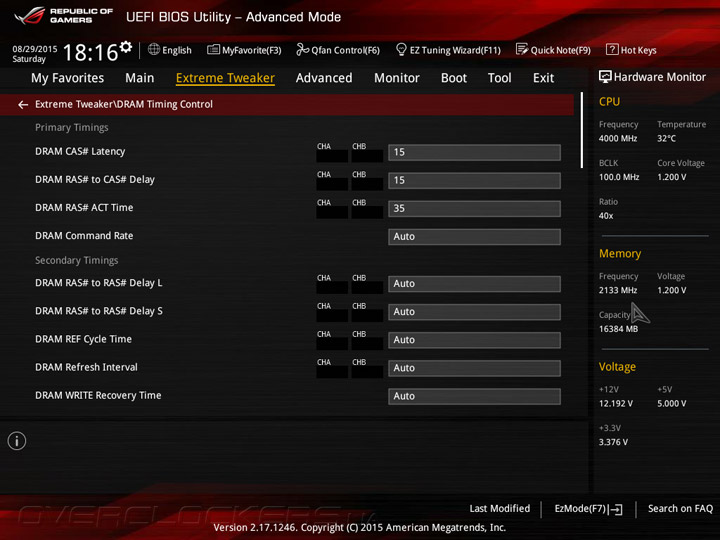
Task: Click Search on FAQ
Action: point(680,508)
